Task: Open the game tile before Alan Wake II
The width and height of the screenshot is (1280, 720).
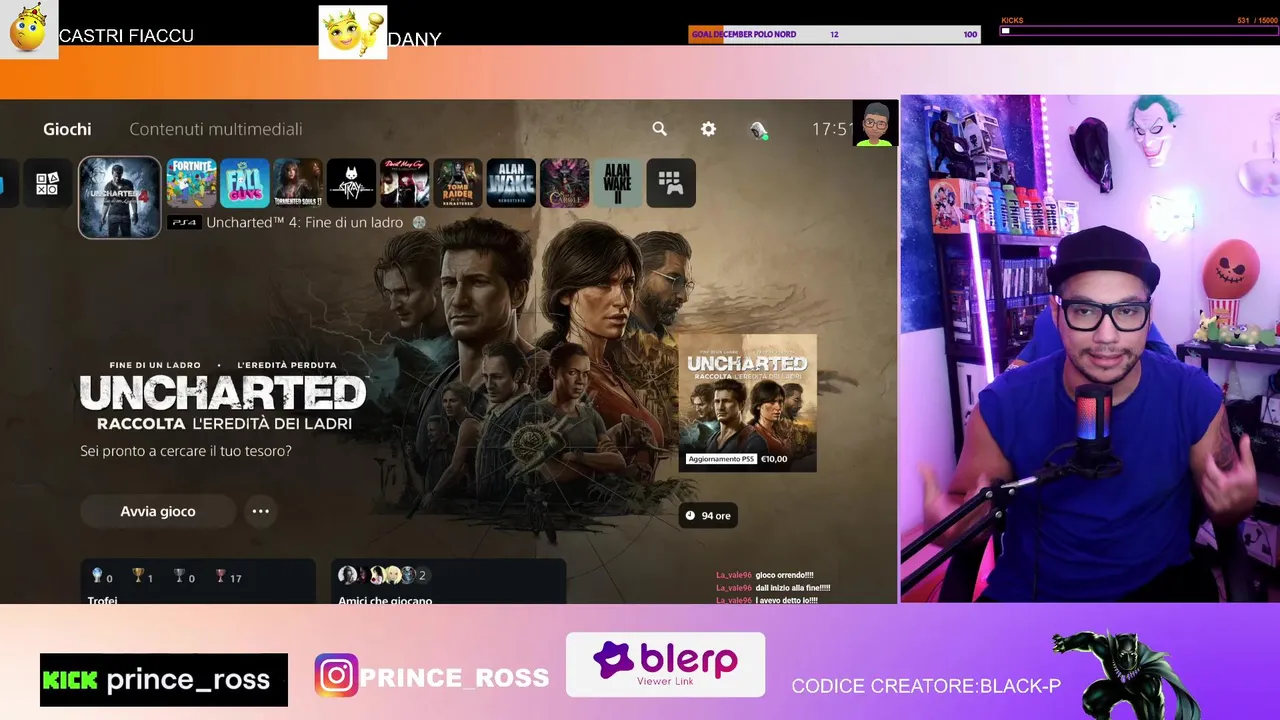Action: 564,183
